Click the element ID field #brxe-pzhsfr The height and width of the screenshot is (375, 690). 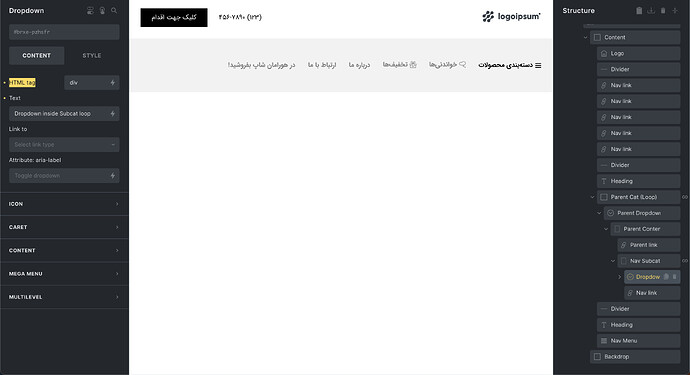point(64,32)
